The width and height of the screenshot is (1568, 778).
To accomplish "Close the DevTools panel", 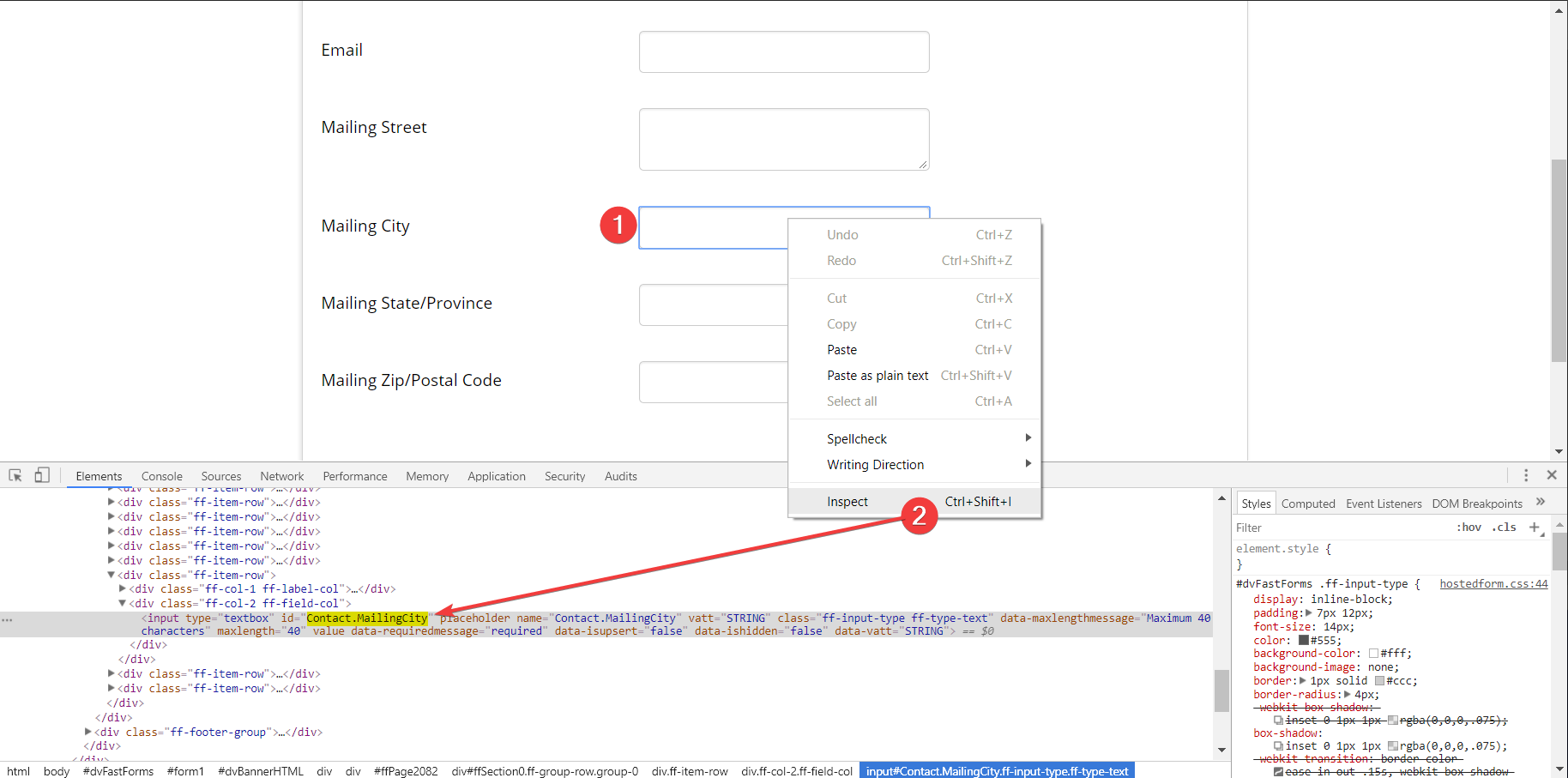I will click(x=1552, y=475).
